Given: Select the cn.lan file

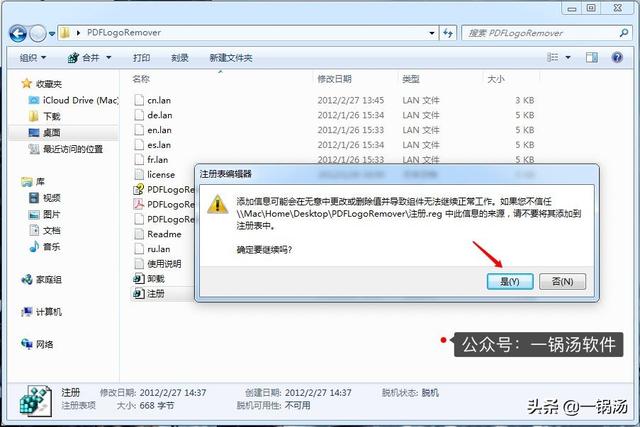Looking at the screenshot, I should pos(159,100).
